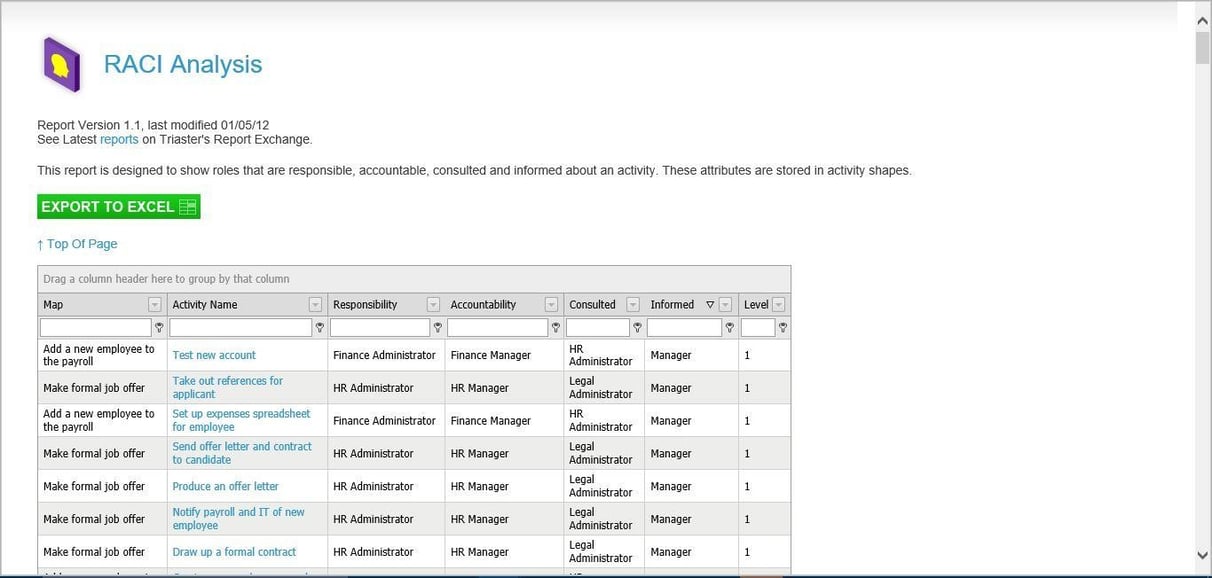Click the Informed column filter funnel icon

pyautogui.click(x=729, y=327)
